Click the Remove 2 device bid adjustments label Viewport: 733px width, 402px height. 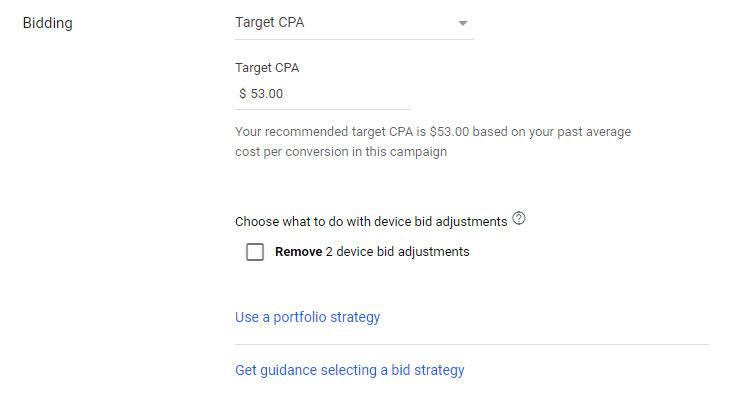tap(372, 252)
